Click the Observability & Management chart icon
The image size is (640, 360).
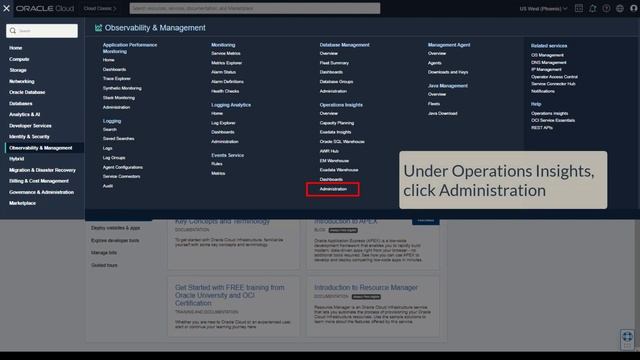pyautogui.click(x=98, y=28)
